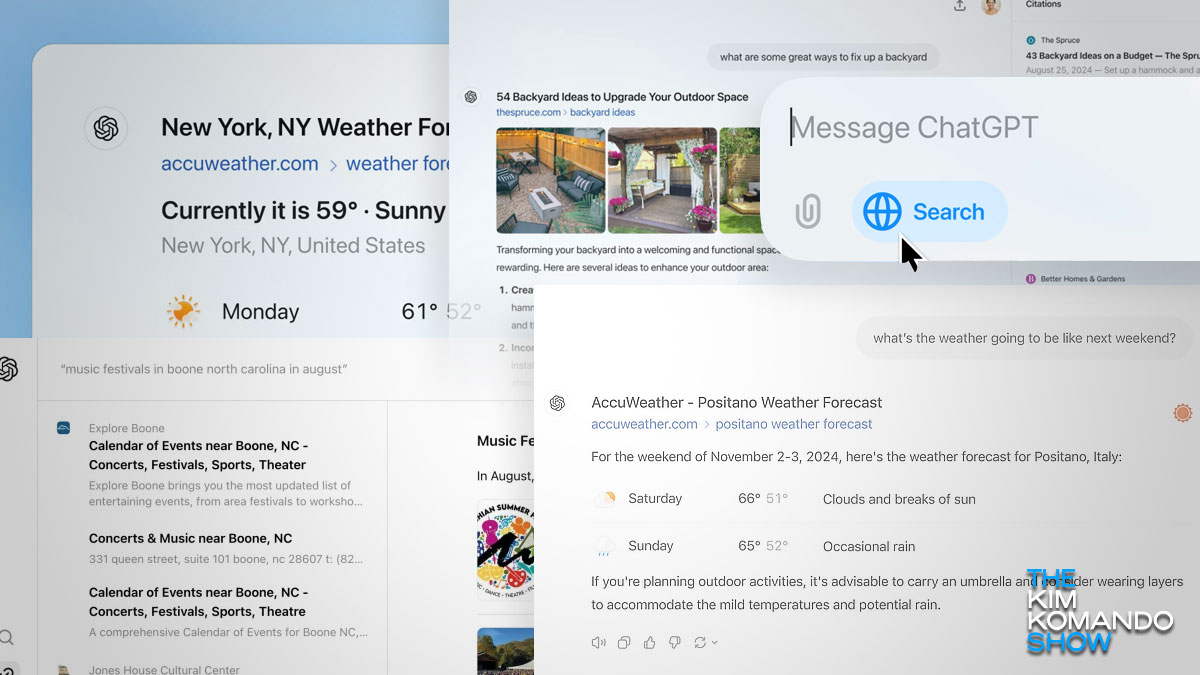Open the backyard ideas breadcrumb link
Screen dimensions: 1200x675
[603, 113]
